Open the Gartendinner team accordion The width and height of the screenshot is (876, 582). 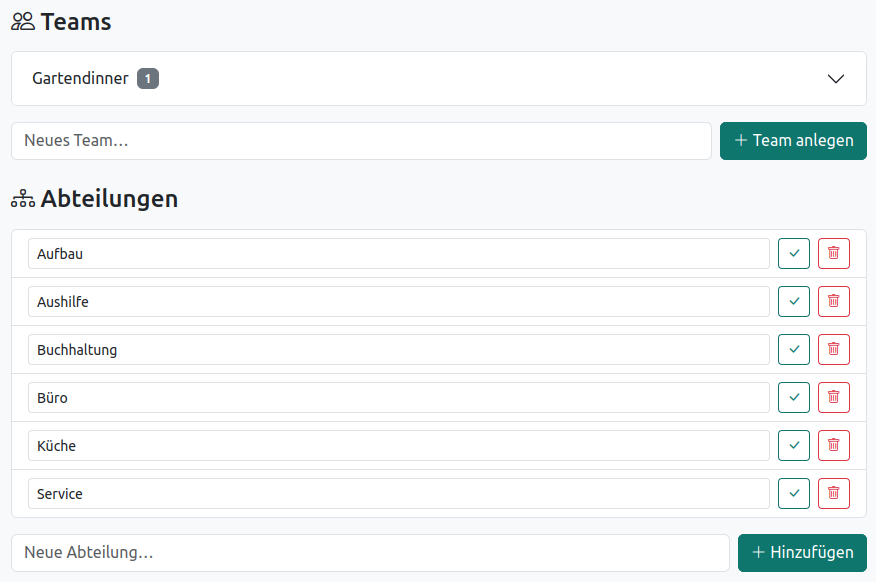coord(439,79)
